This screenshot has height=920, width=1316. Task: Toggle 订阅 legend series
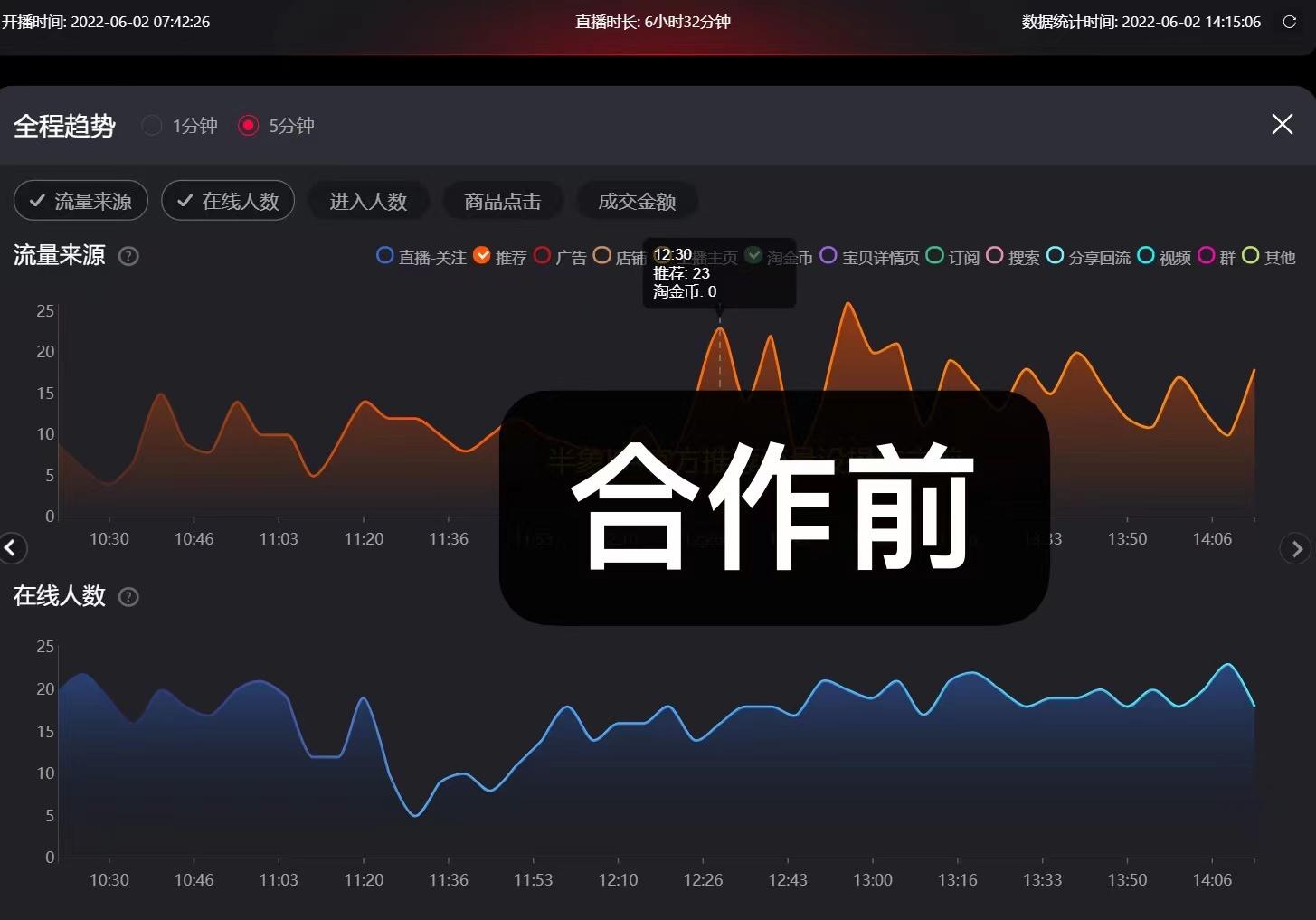[953, 257]
